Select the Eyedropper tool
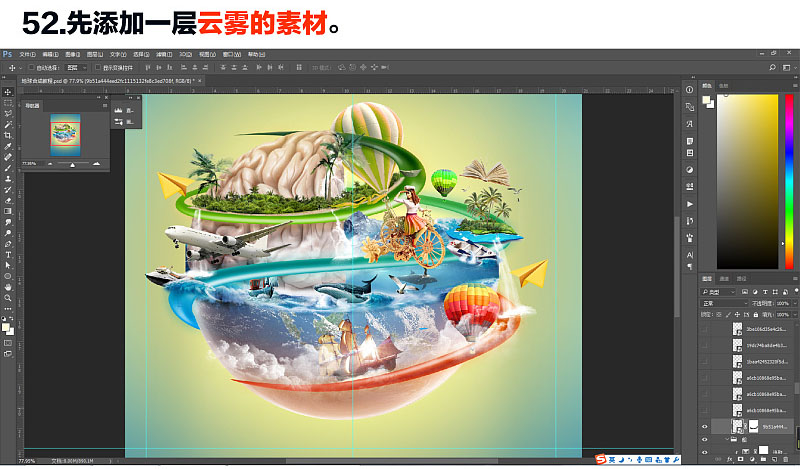This screenshot has height=469, width=800. [8, 146]
